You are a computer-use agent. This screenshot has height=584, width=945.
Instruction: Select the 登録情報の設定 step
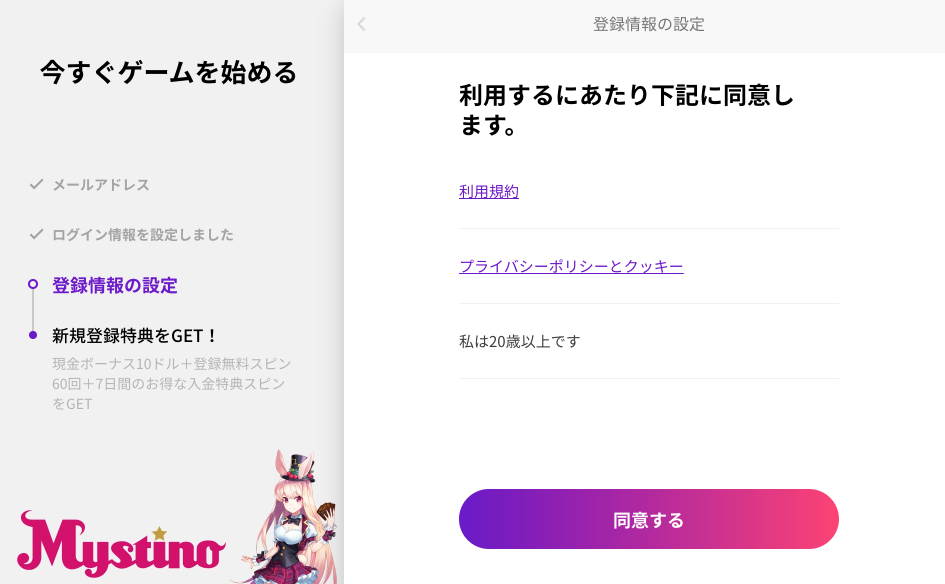[115, 285]
